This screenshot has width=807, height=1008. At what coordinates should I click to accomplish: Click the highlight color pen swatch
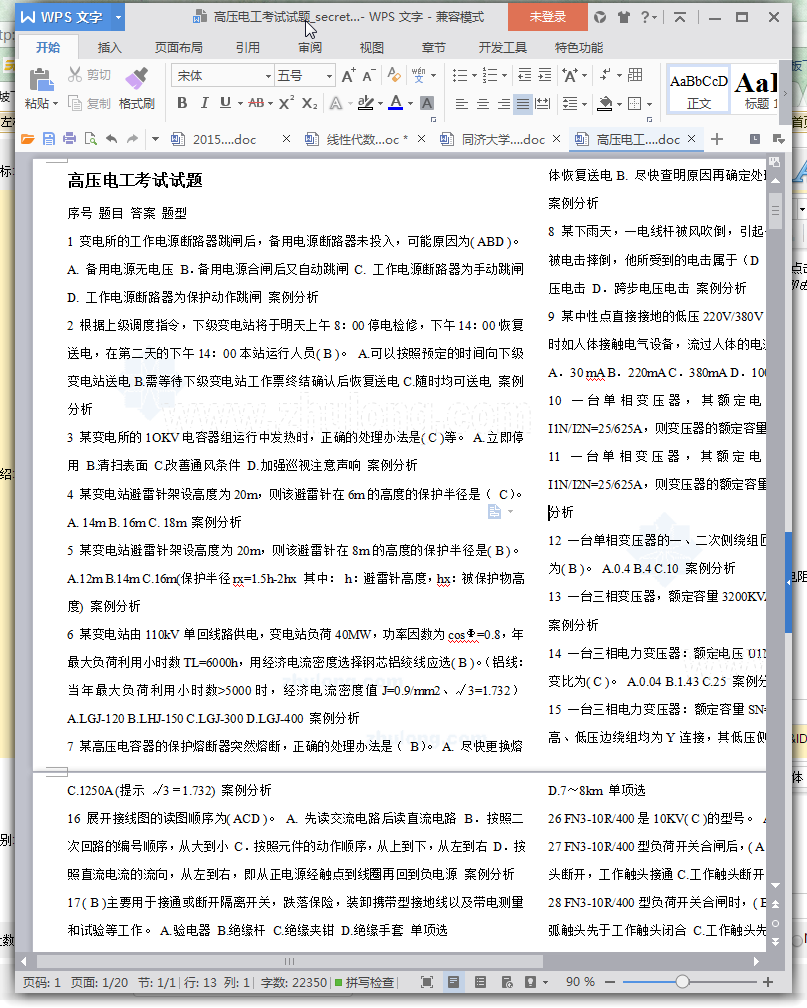coord(365,103)
